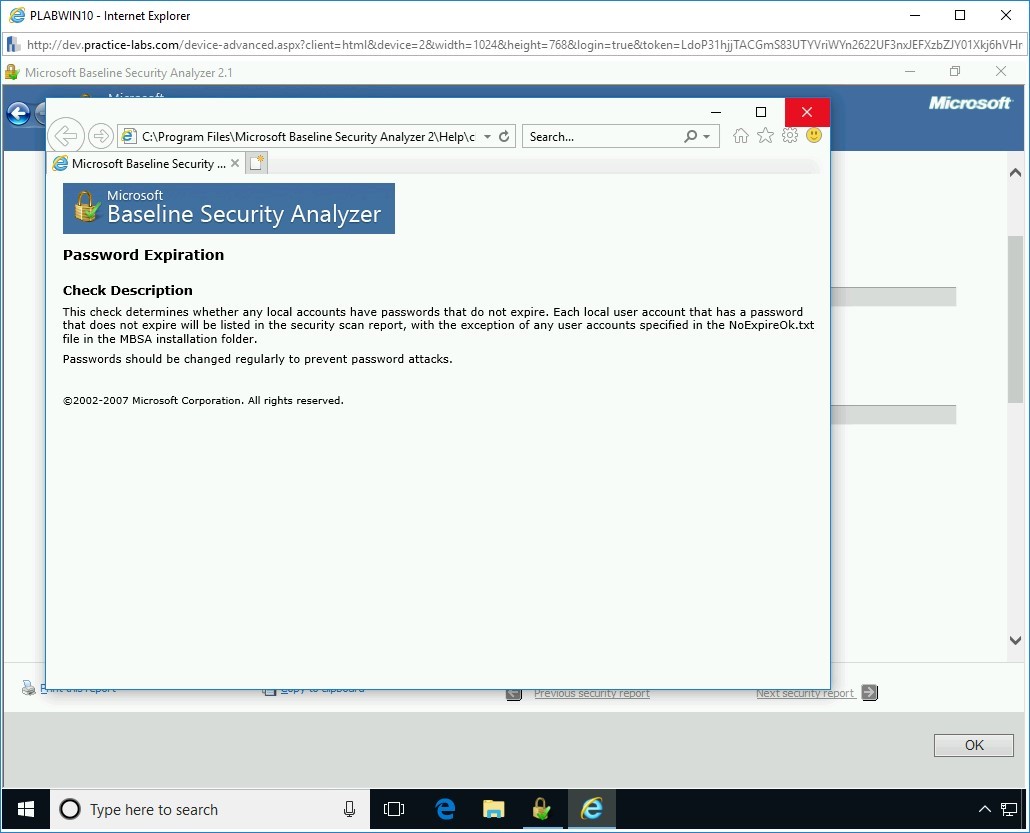The width and height of the screenshot is (1030, 833).
Task: Open File Explorer from taskbar
Action: tap(493, 809)
